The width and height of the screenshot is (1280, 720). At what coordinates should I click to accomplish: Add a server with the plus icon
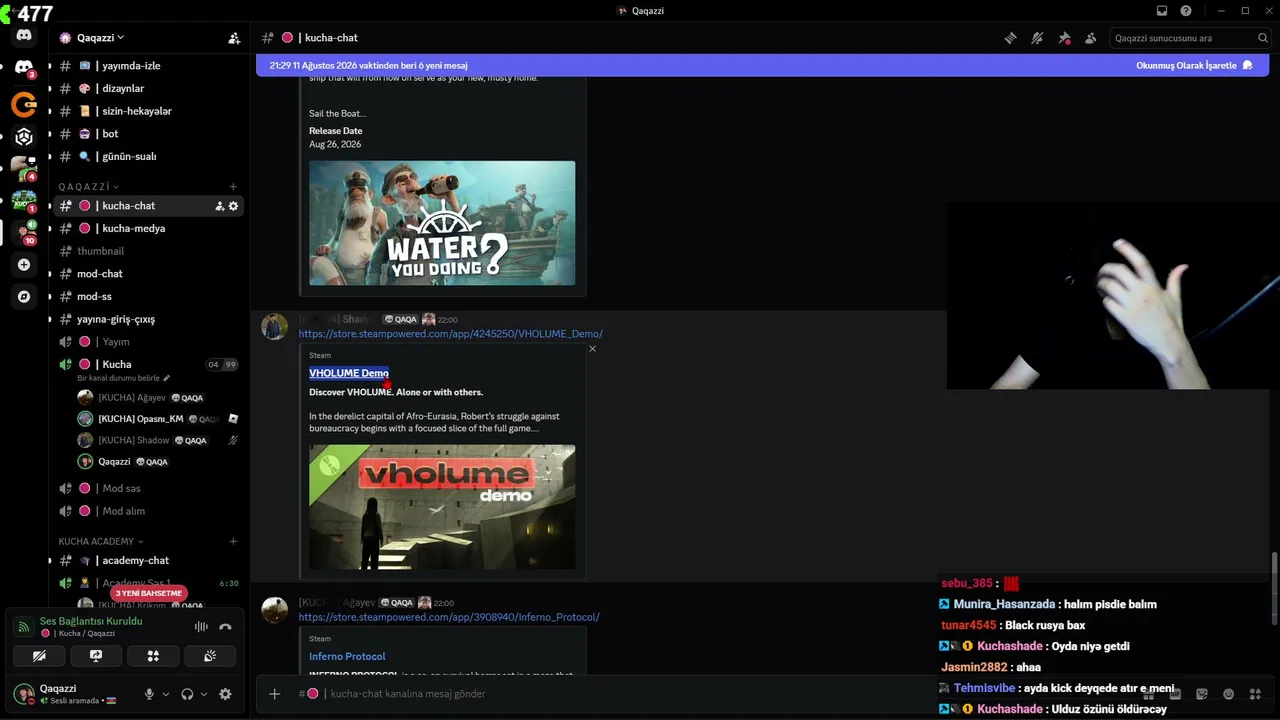24,265
